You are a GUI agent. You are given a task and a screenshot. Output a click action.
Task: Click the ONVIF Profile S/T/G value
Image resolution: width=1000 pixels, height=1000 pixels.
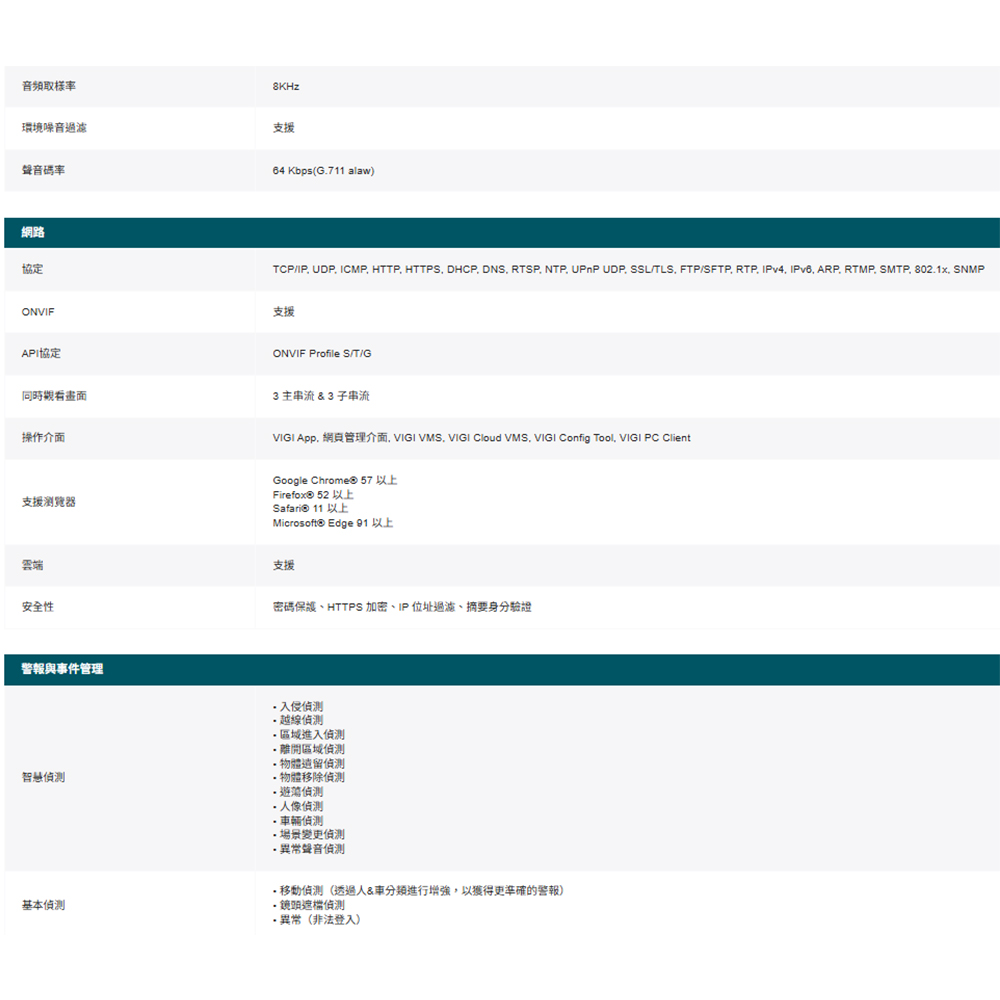coord(322,354)
